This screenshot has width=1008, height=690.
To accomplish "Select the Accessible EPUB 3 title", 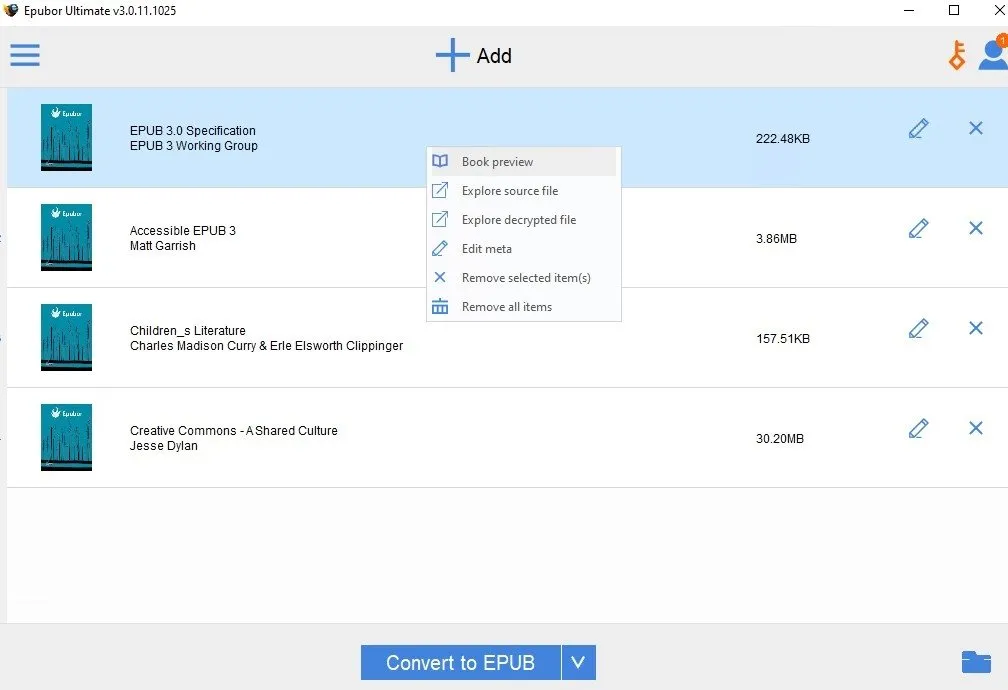I will (x=183, y=230).
